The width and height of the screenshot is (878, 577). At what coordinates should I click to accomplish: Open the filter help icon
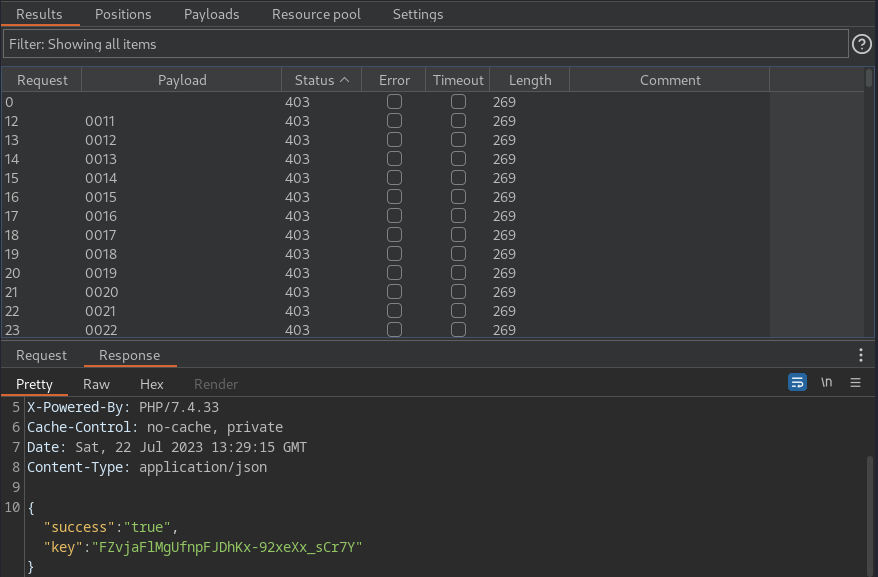click(x=862, y=44)
